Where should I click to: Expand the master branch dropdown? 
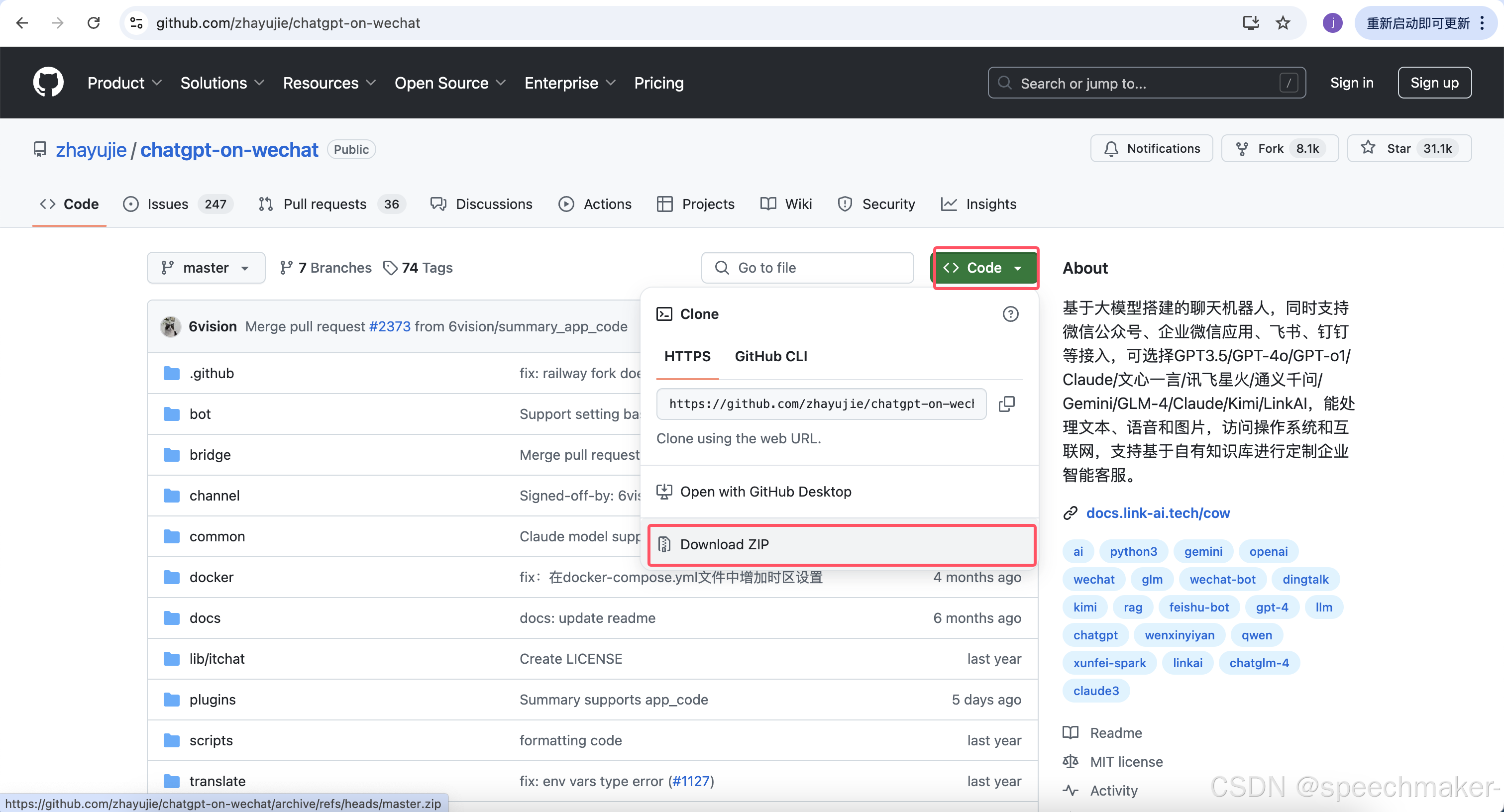206,267
